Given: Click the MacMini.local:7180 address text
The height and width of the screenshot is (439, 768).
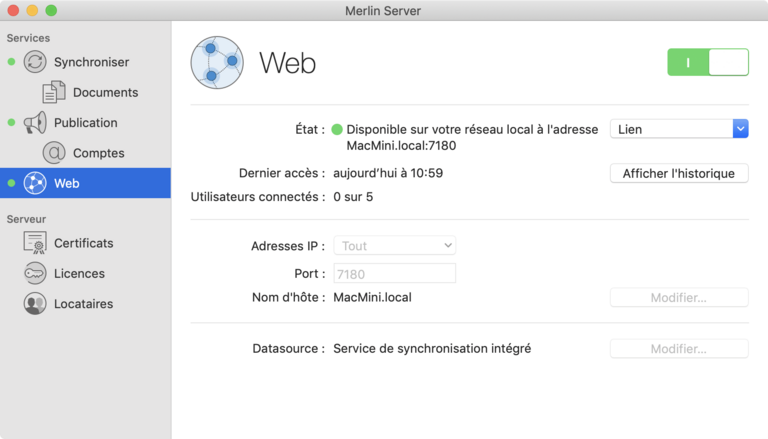Looking at the screenshot, I should tap(401, 146).
